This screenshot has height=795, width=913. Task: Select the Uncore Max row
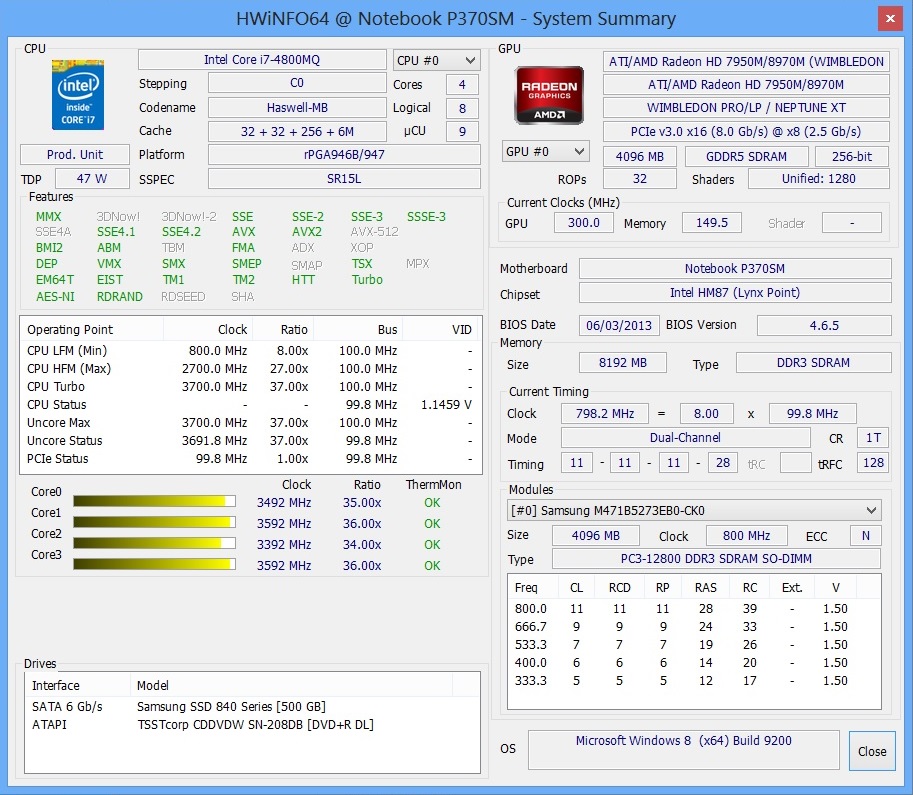coord(250,423)
